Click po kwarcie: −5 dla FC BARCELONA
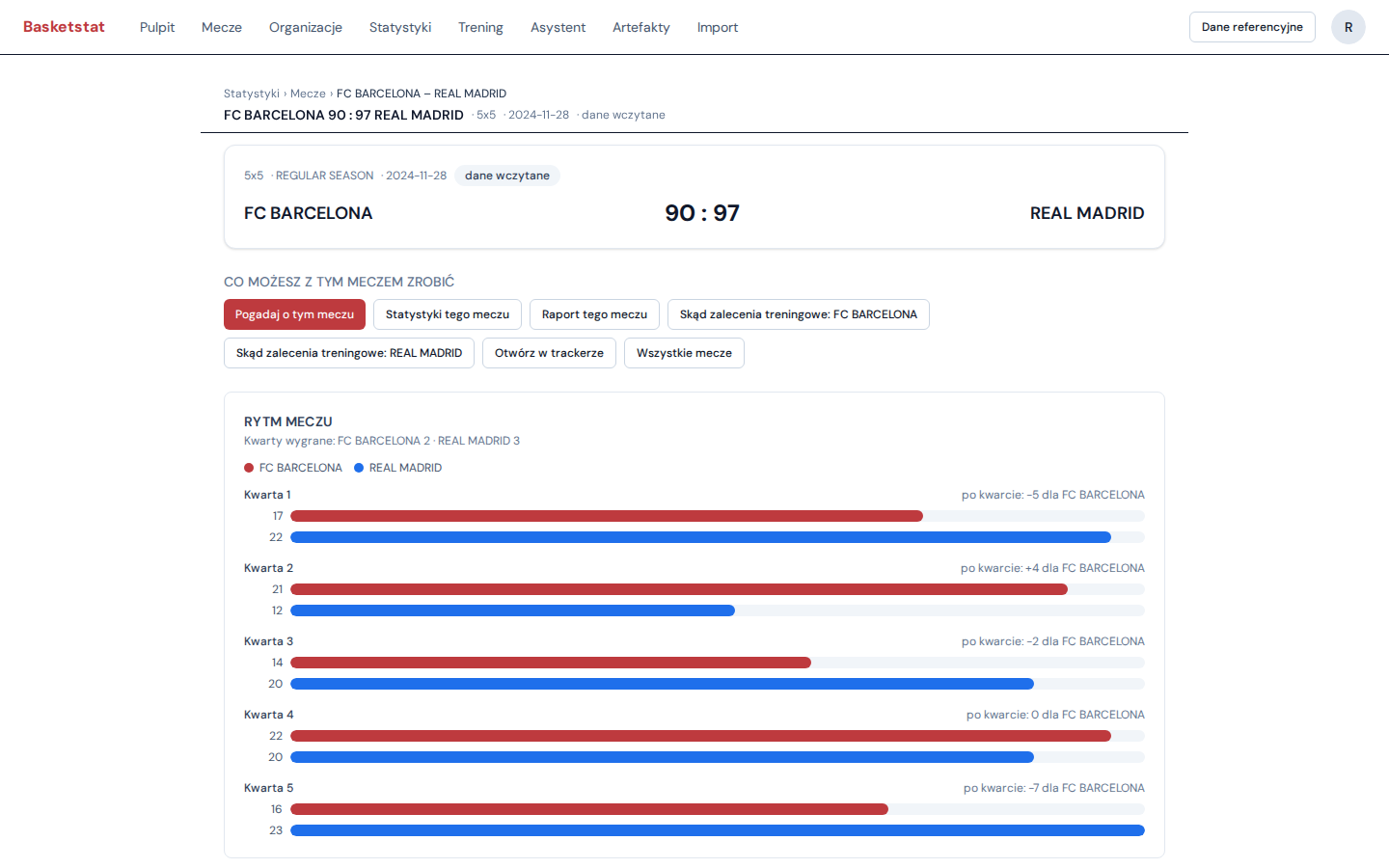The image size is (1389, 868). pos(1053,495)
